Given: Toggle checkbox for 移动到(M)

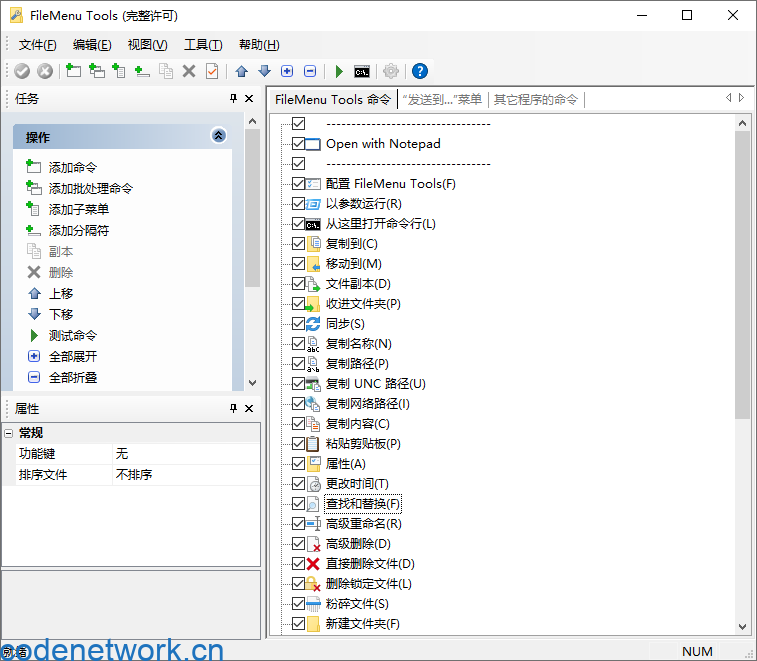Looking at the screenshot, I should (x=298, y=264).
